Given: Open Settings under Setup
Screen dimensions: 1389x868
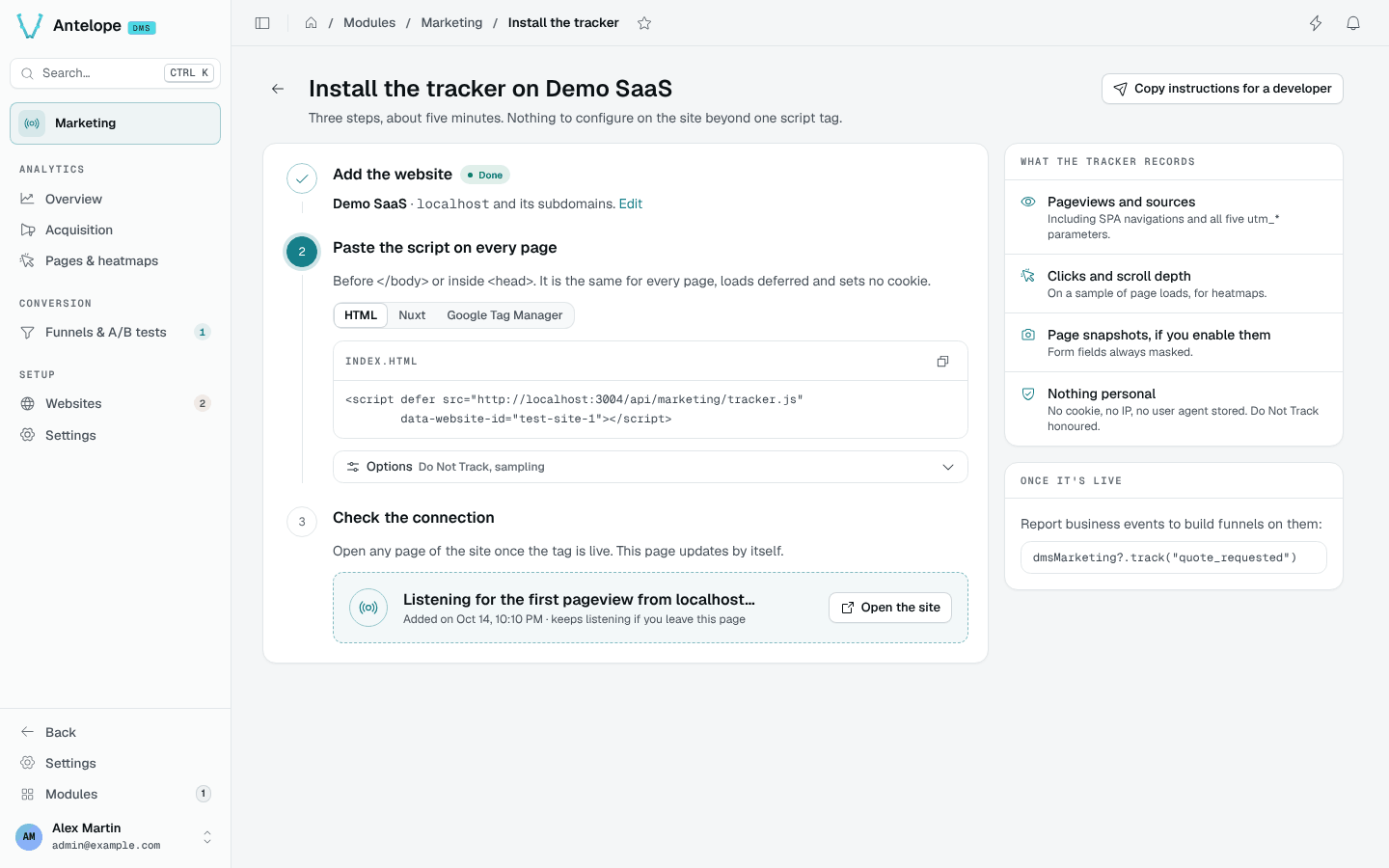Looking at the screenshot, I should (x=115, y=435).
